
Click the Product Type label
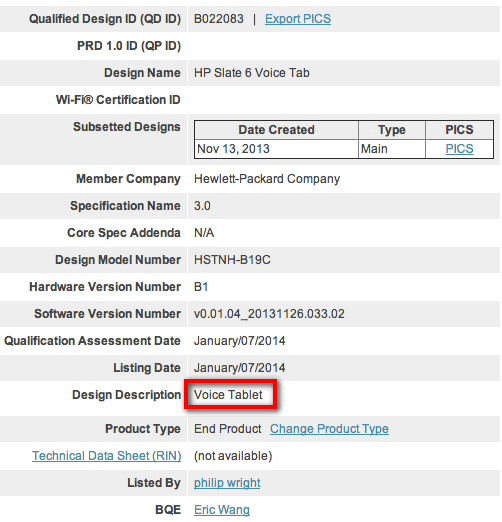143,429
